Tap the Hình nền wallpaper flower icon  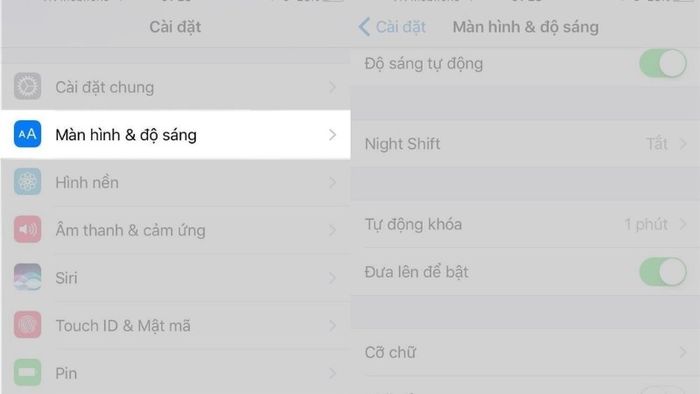click(27, 182)
